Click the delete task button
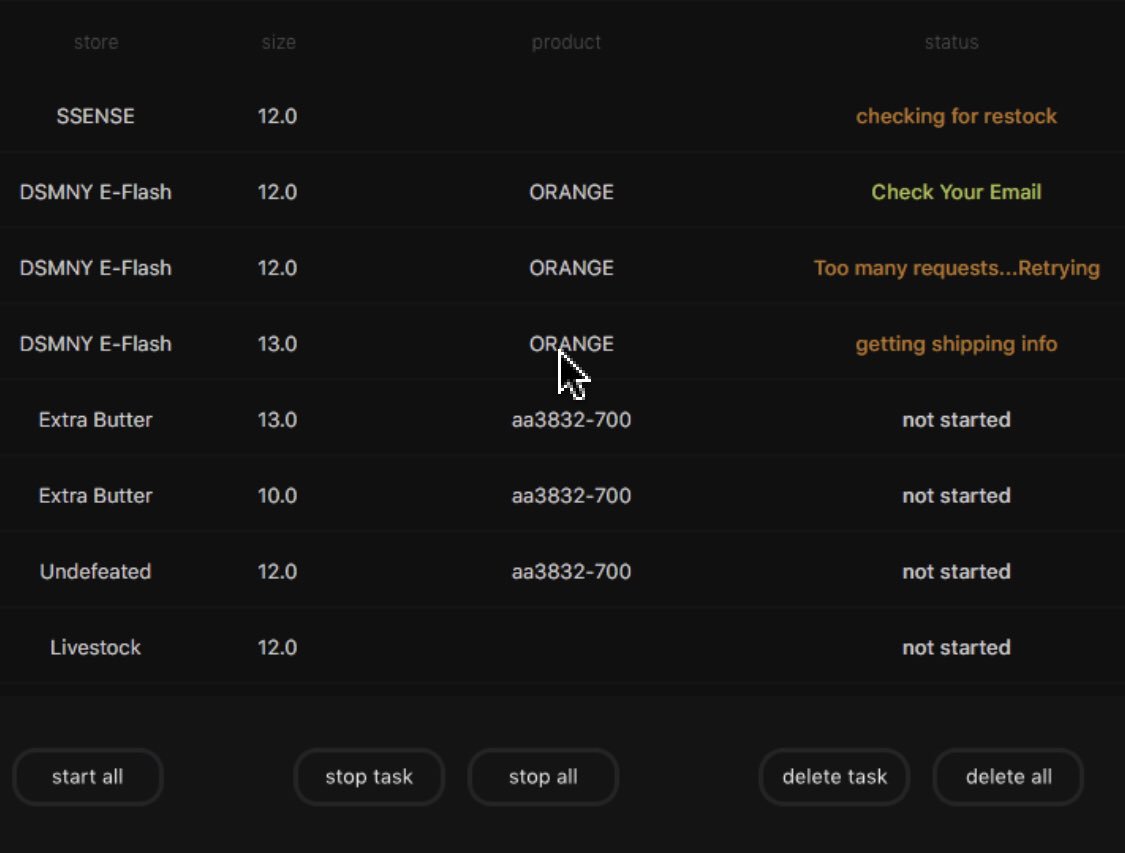The width and height of the screenshot is (1125, 853). [834, 777]
